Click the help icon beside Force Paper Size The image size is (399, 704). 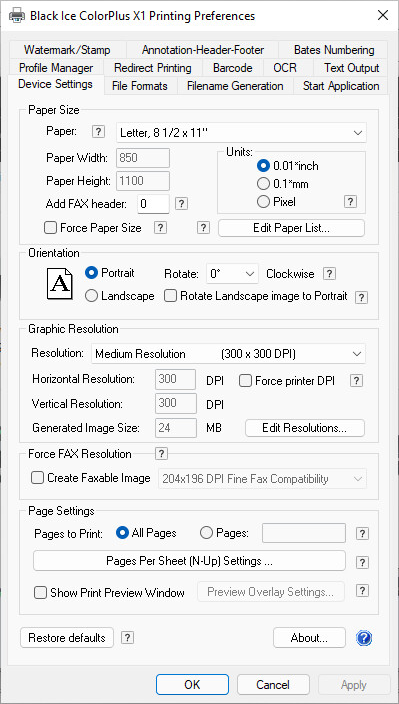click(x=160, y=228)
